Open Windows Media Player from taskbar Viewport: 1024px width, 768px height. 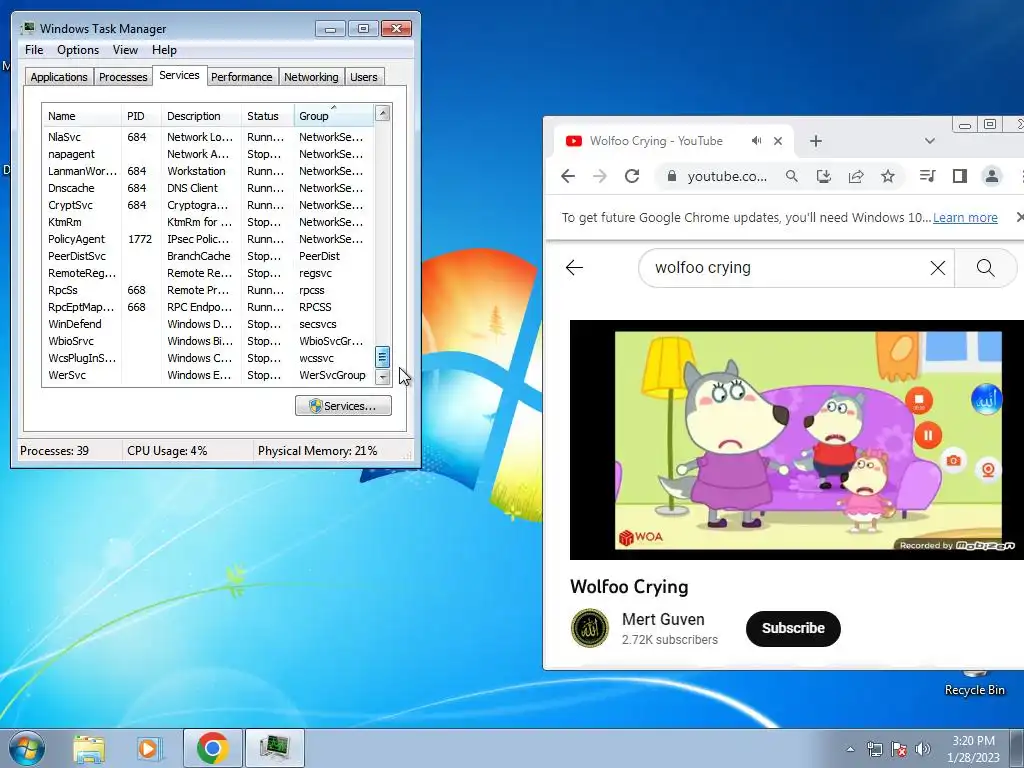pos(150,748)
